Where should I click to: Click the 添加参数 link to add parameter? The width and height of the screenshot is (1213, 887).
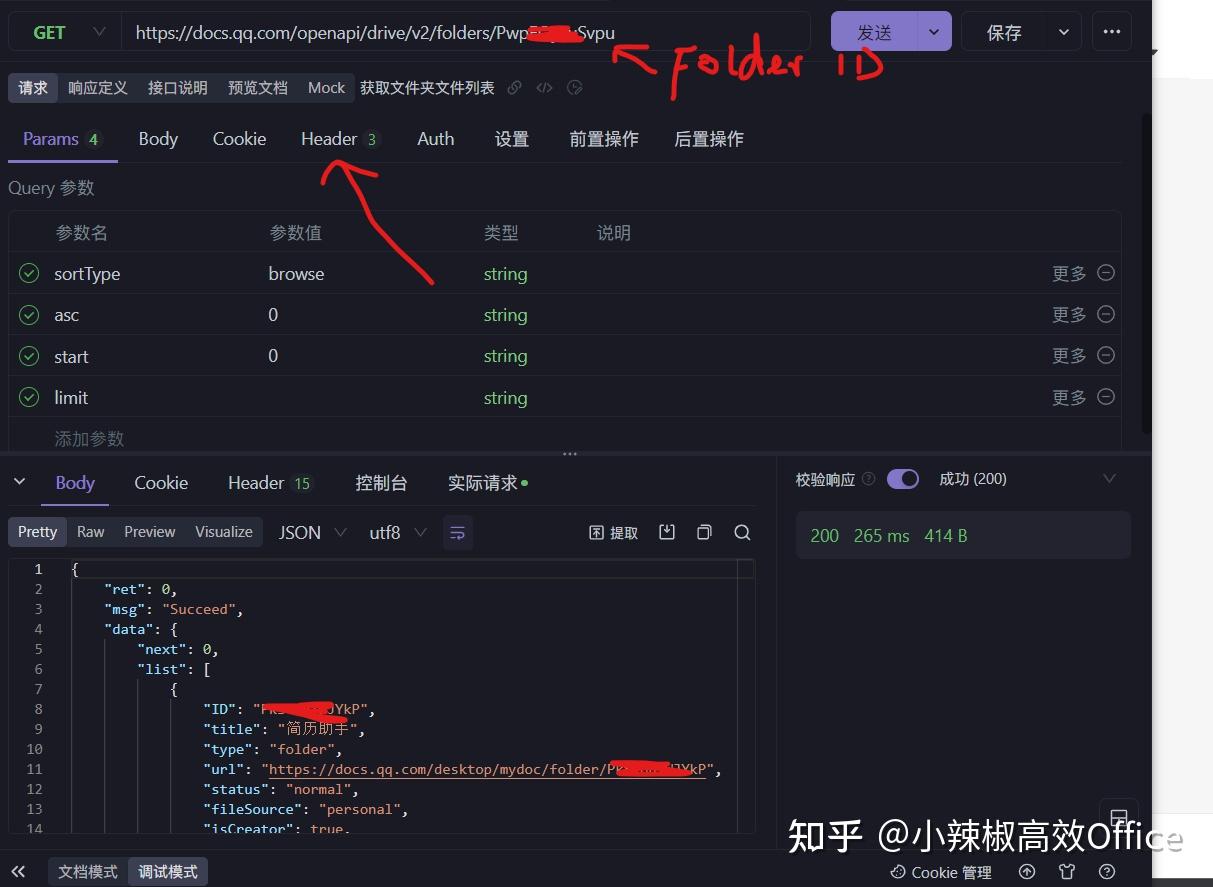pyautogui.click(x=89, y=438)
